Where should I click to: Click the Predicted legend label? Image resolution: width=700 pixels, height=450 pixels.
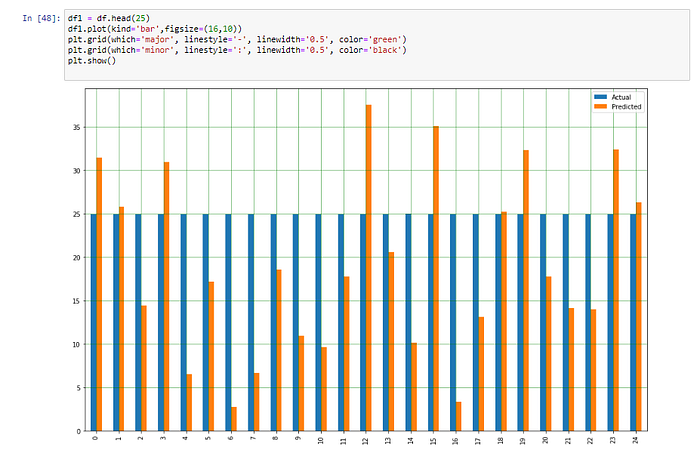coord(626,107)
